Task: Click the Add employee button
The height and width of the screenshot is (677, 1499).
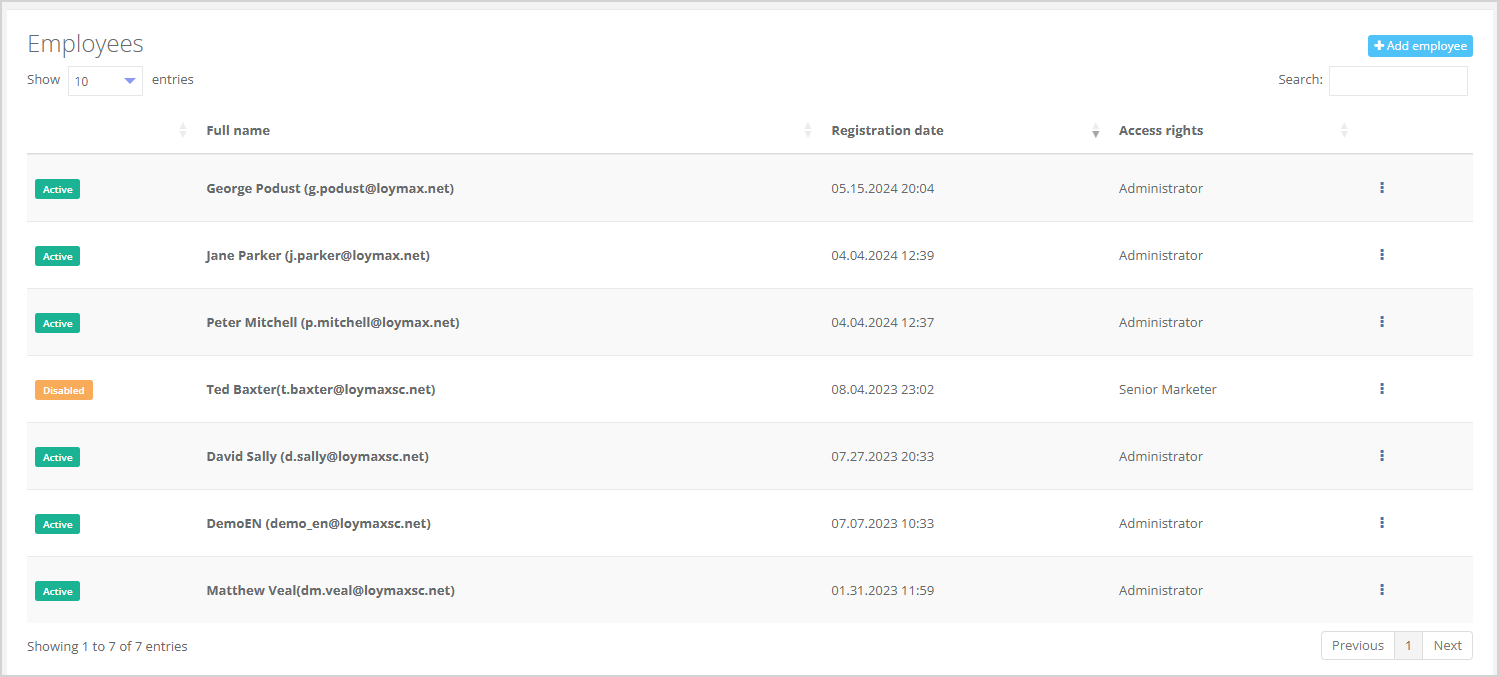Action: click(1419, 46)
